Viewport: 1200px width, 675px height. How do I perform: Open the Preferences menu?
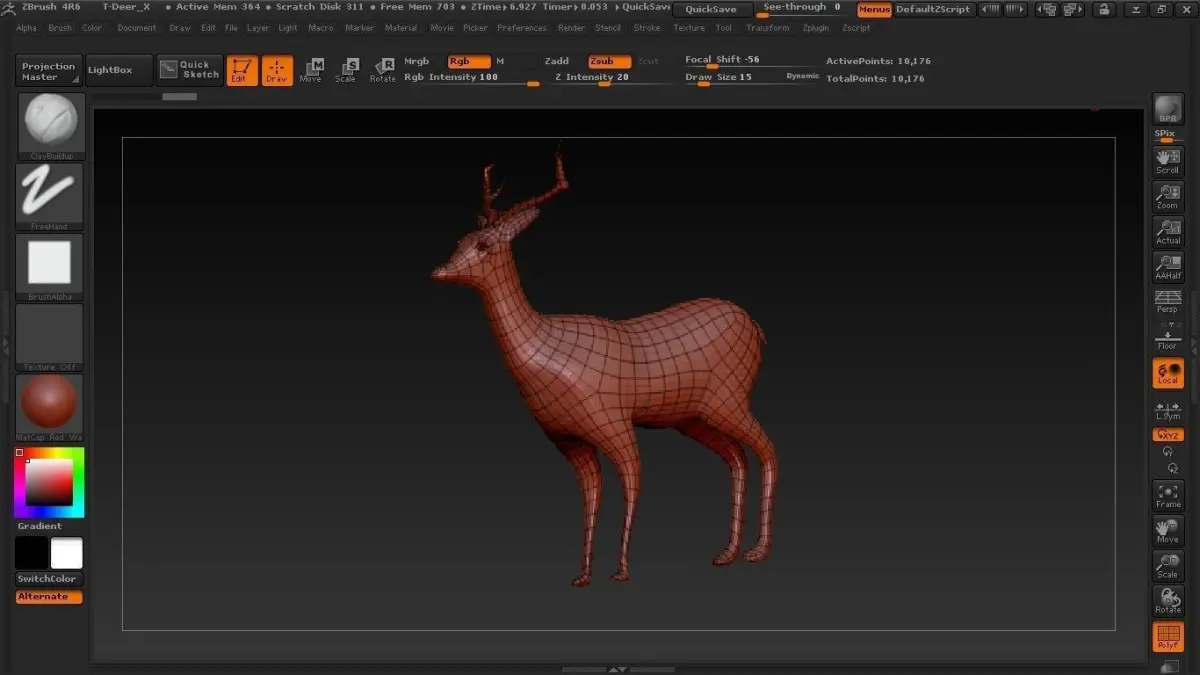pos(522,28)
